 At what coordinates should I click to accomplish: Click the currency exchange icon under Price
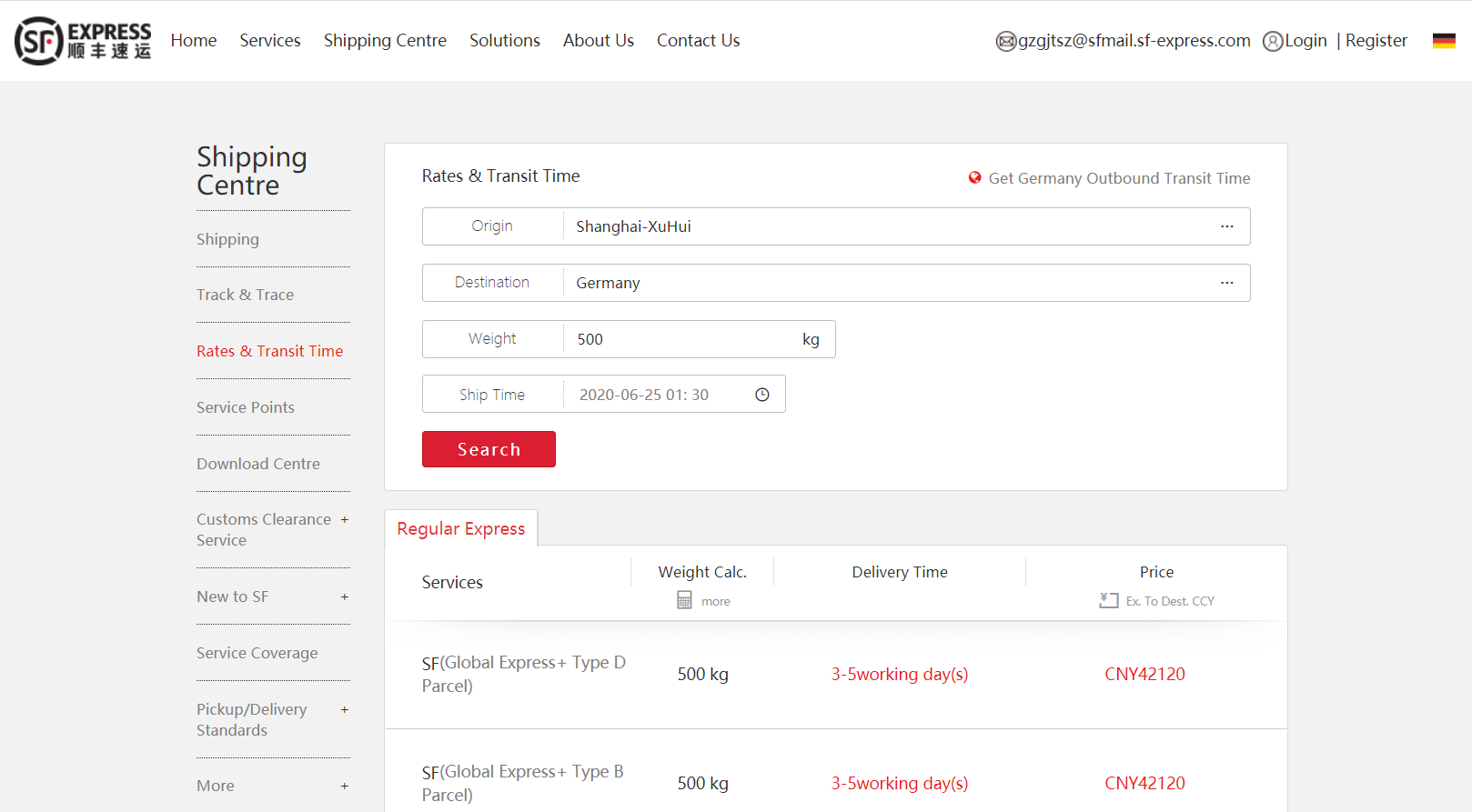[1108, 600]
